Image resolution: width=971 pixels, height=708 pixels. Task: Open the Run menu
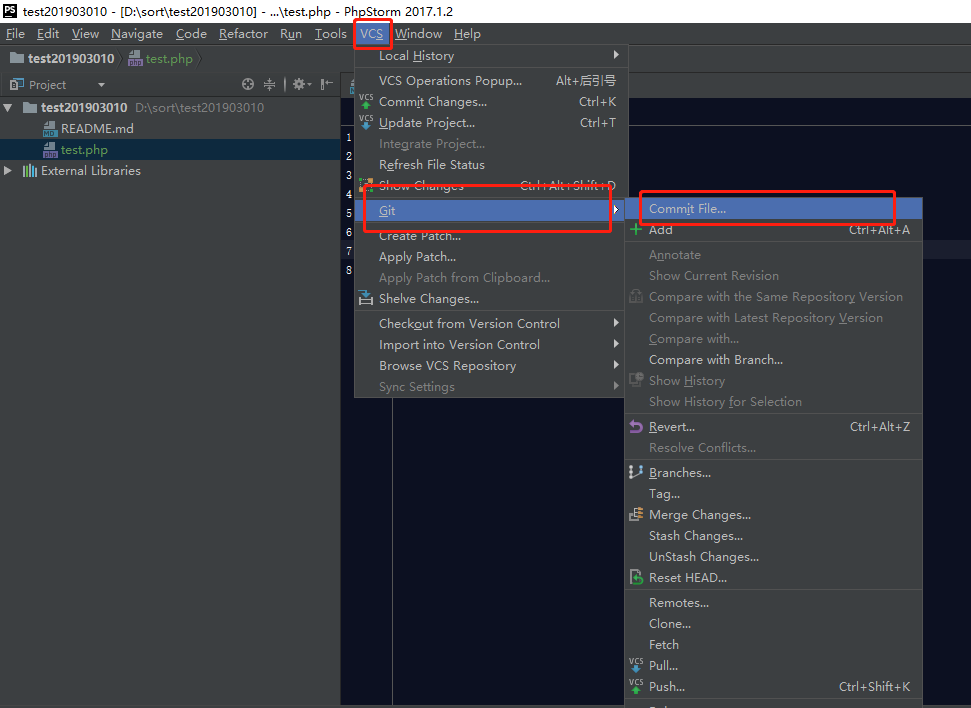tap(291, 34)
